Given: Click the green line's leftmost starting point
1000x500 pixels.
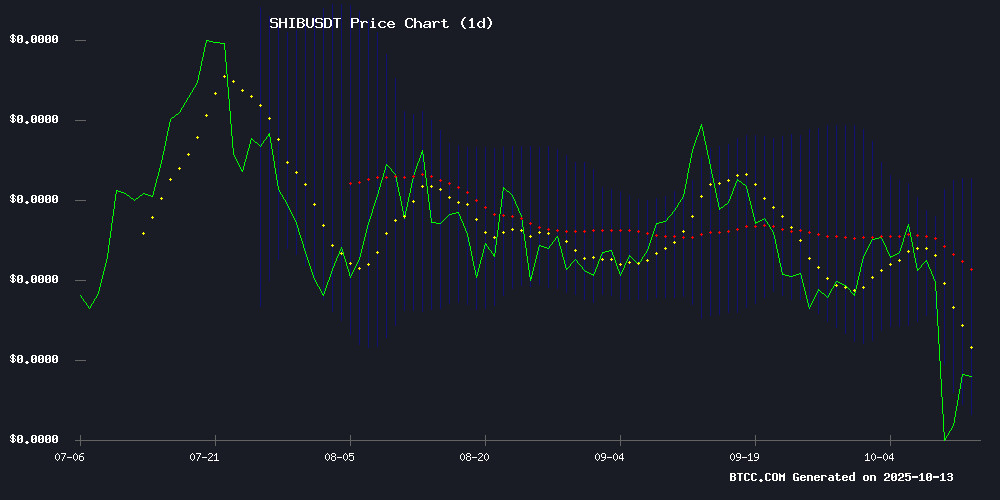Looking at the screenshot, I should click(80, 295).
